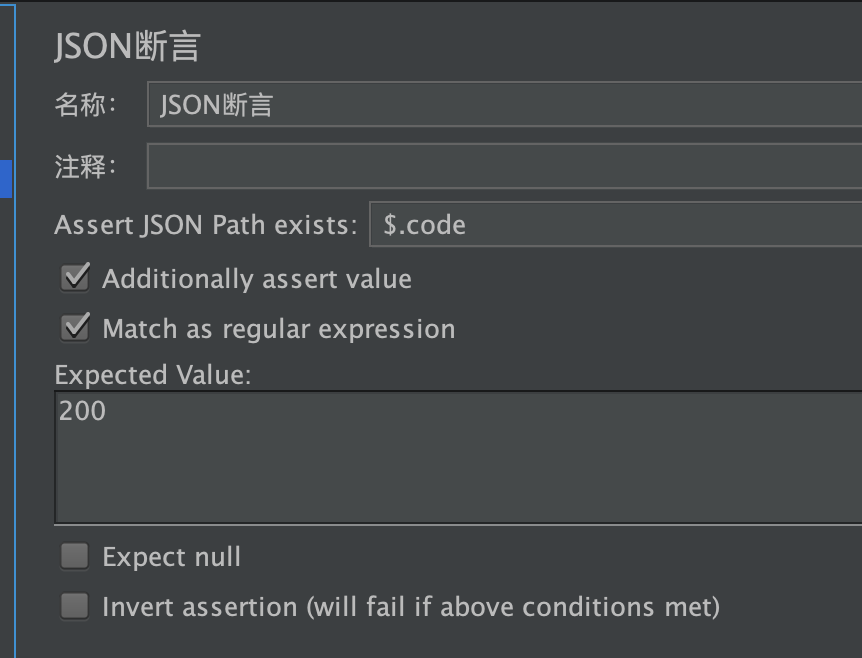Click the Assert JSON Path exists label
This screenshot has width=862, height=658.
[206, 225]
